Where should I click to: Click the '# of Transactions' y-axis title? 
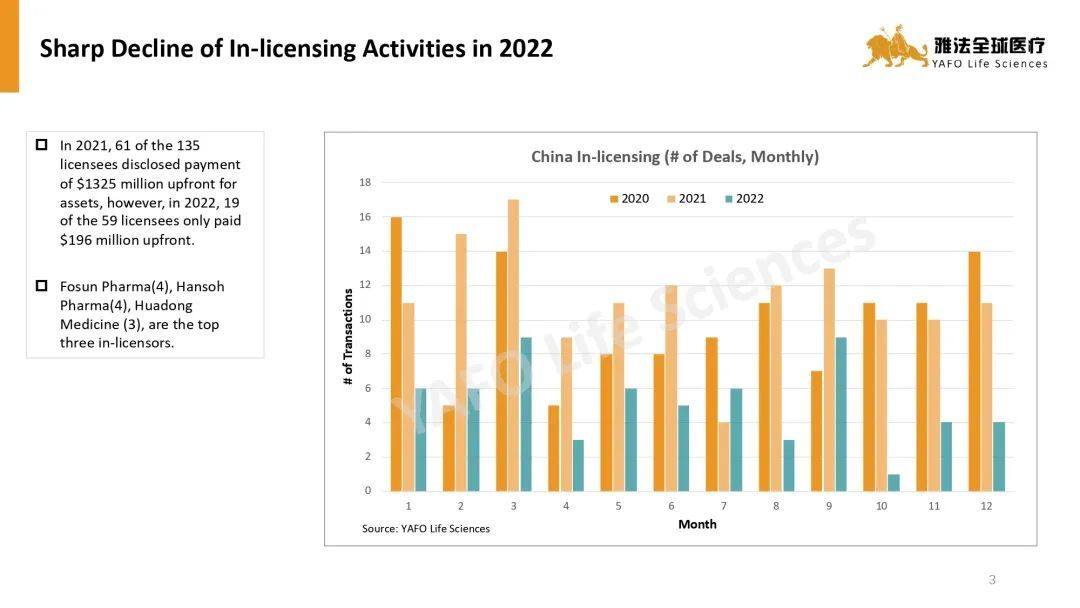pyautogui.click(x=348, y=337)
